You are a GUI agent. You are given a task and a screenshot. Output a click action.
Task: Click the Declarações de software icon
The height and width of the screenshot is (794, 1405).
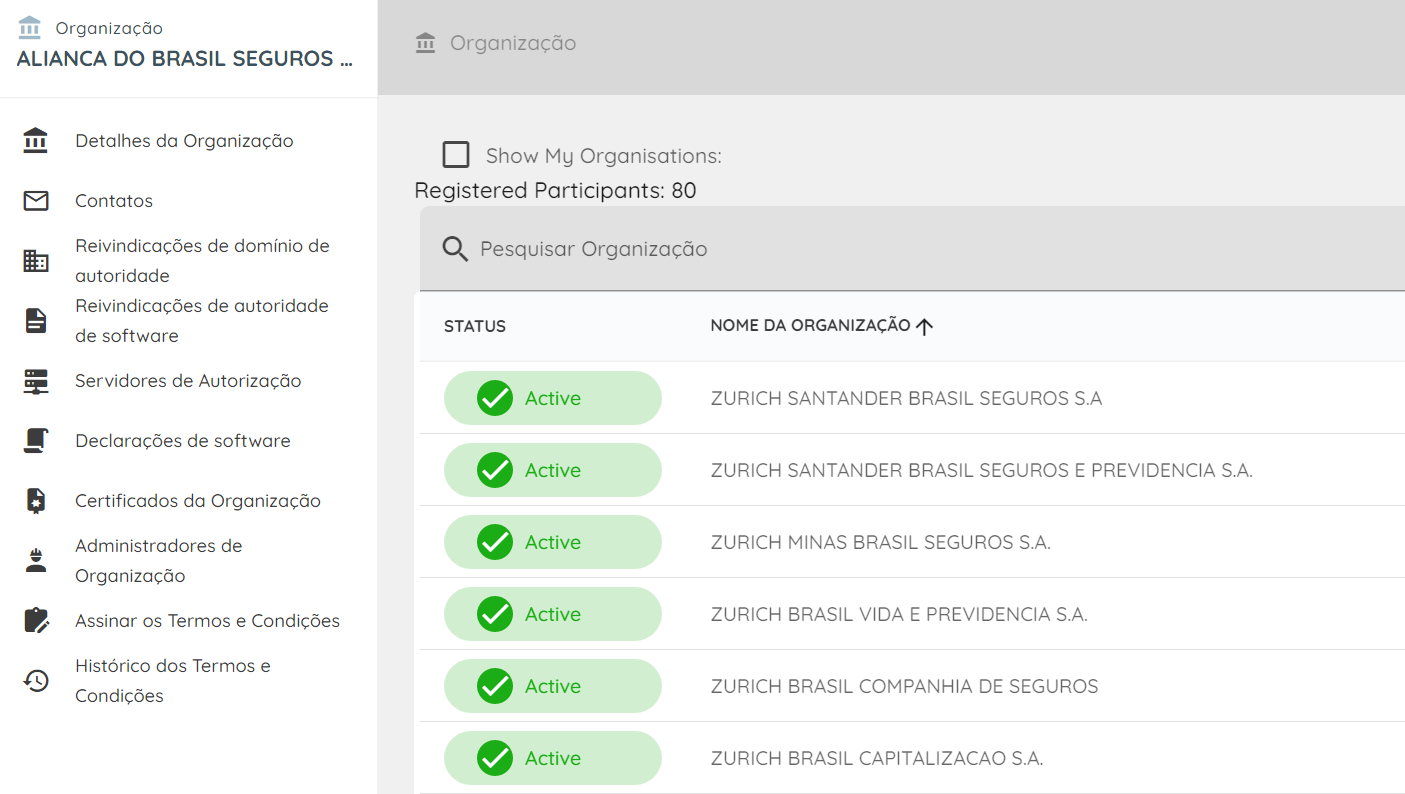point(36,441)
